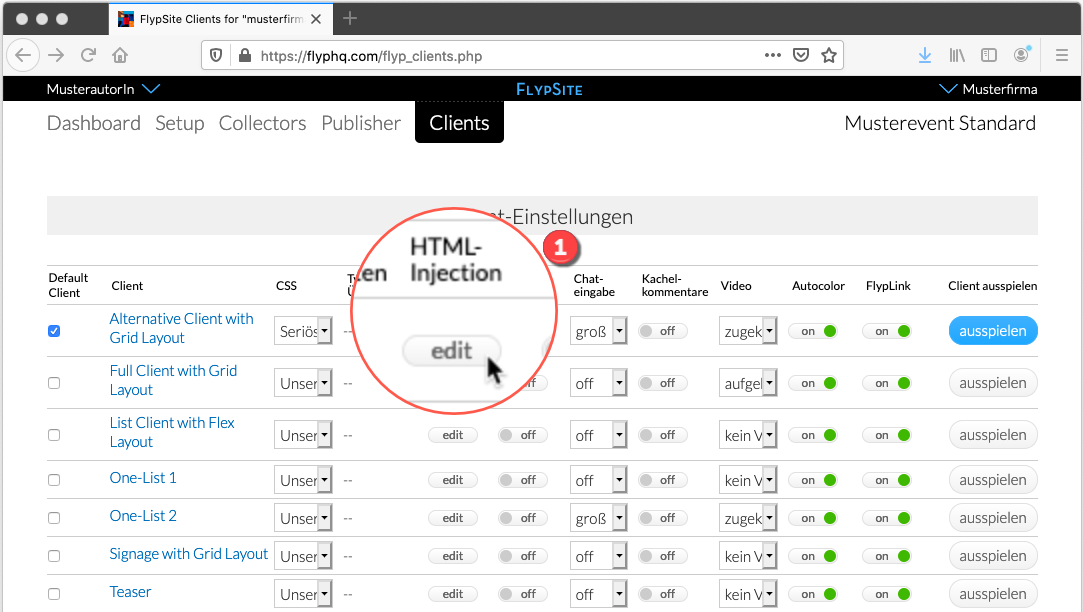Check default client box for One-List 1
The image size is (1083, 612).
coord(54,480)
